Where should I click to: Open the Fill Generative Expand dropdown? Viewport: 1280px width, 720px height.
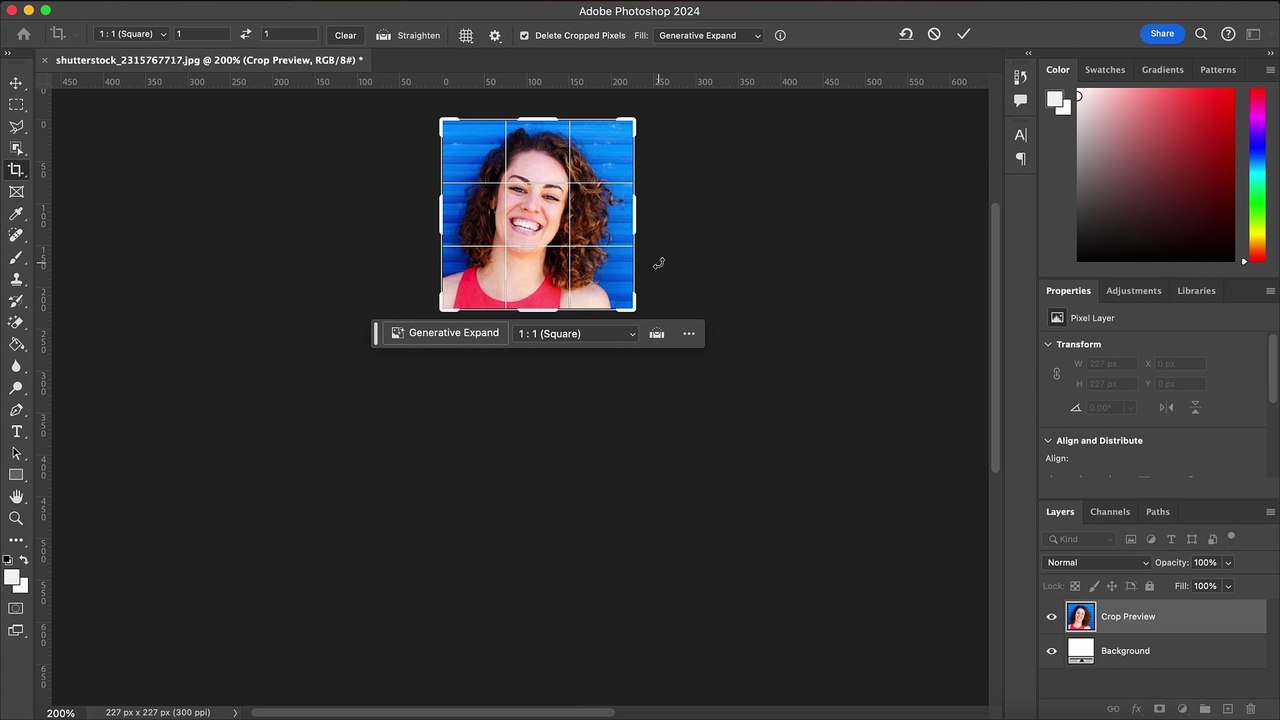[x=709, y=35]
